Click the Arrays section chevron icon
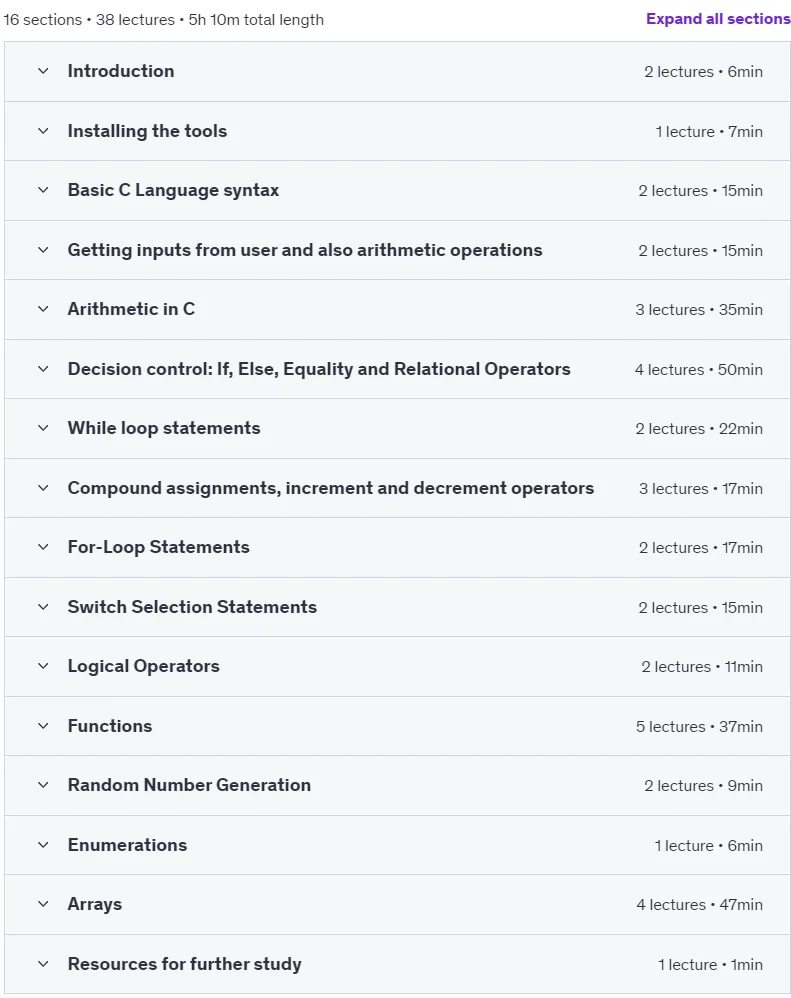Viewport: 791px width, 998px height. 43,904
